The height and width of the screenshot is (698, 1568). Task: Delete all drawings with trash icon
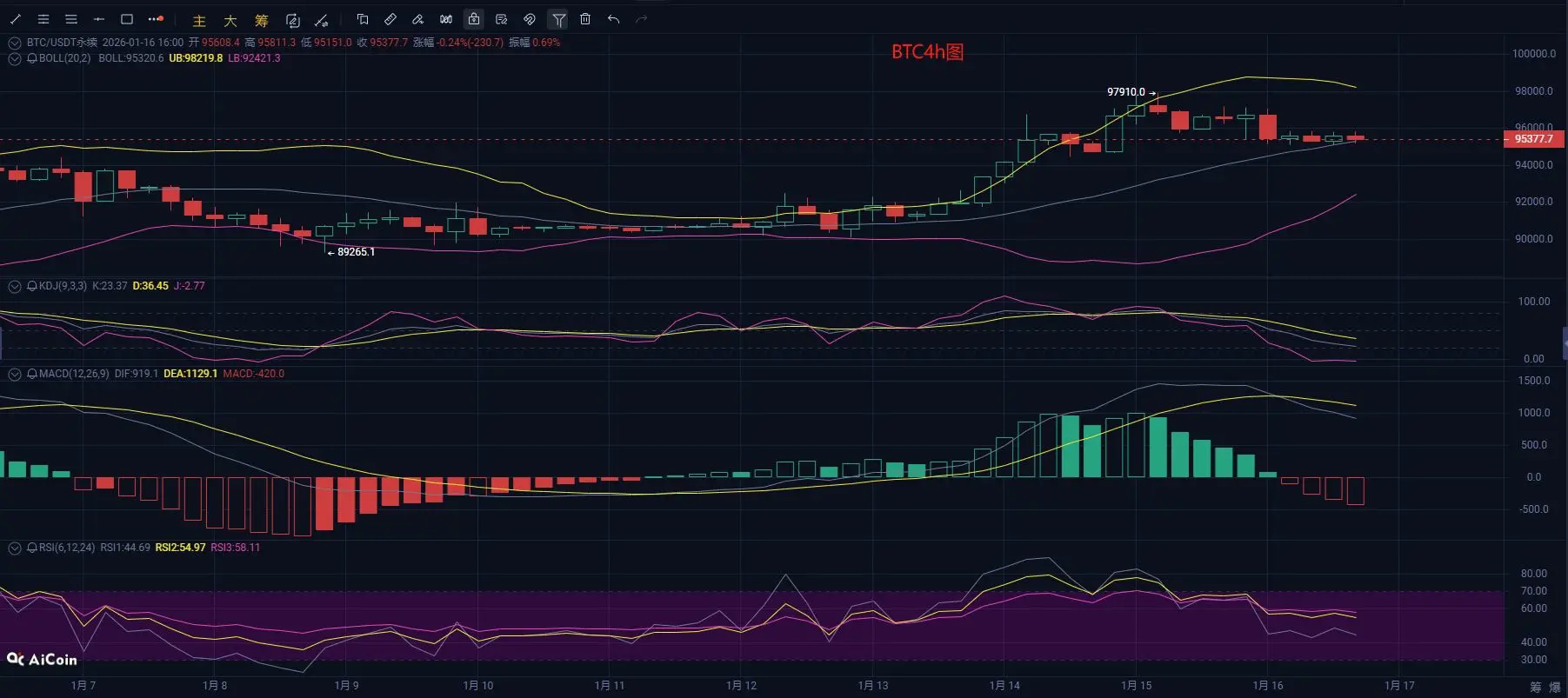585,19
